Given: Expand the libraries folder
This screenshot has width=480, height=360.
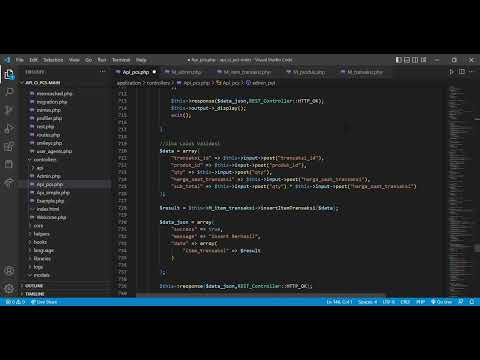Looking at the screenshot, I should coord(42,259).
